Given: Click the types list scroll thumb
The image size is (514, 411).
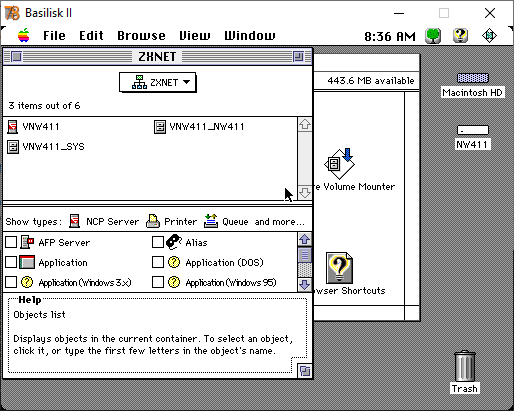Looking at the screenshot, I should 305,255.
